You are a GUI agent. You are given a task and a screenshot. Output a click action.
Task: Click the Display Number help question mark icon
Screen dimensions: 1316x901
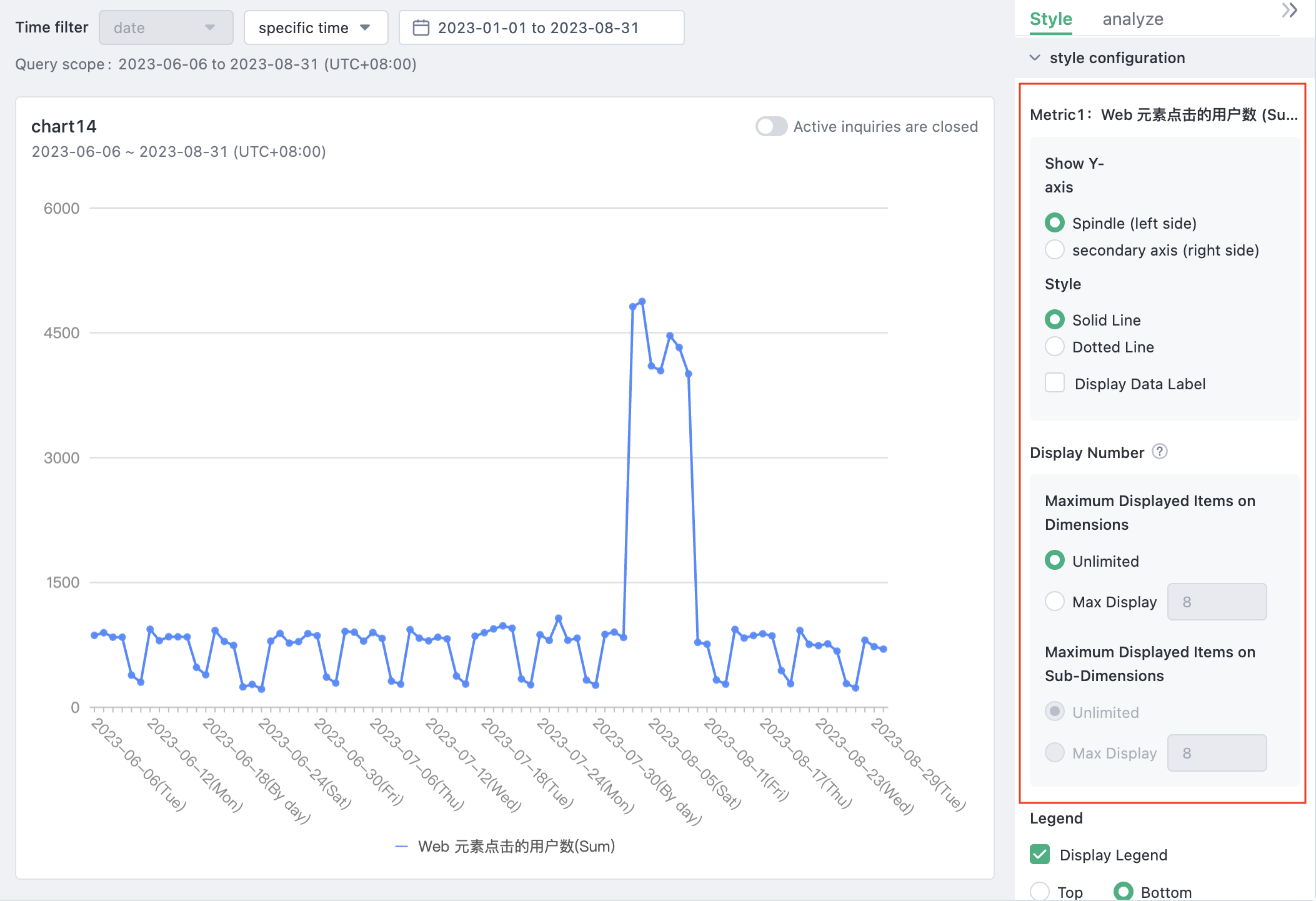1161,452
